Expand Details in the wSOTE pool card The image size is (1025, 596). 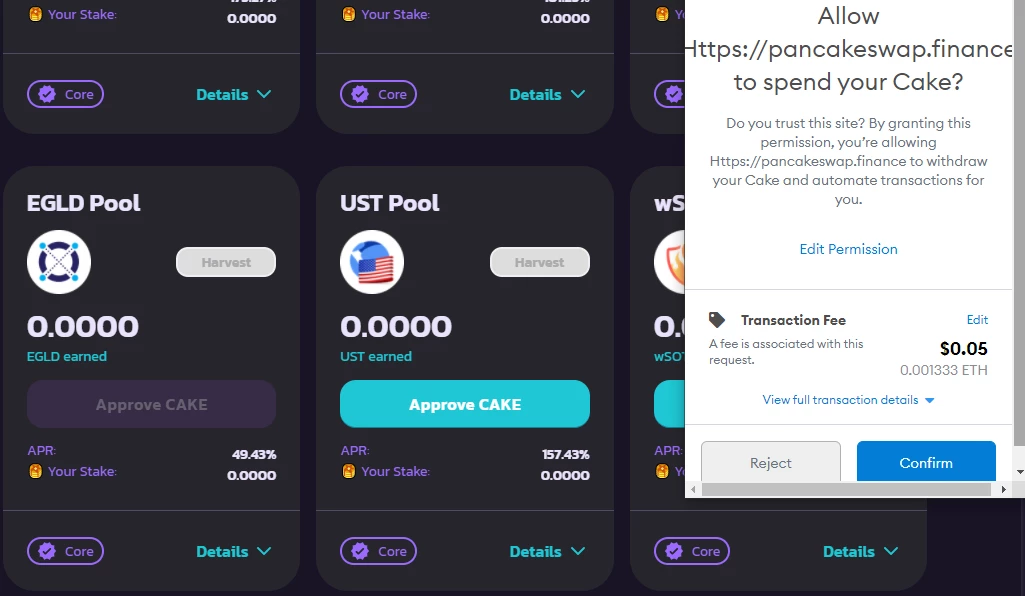point(860,552)
